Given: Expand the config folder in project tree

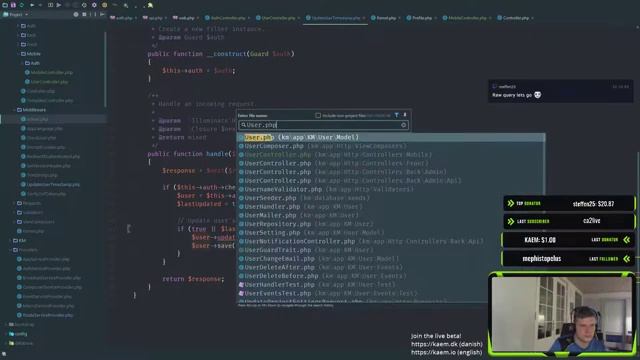Looking at the screenshot, I should tap(6, 334).
